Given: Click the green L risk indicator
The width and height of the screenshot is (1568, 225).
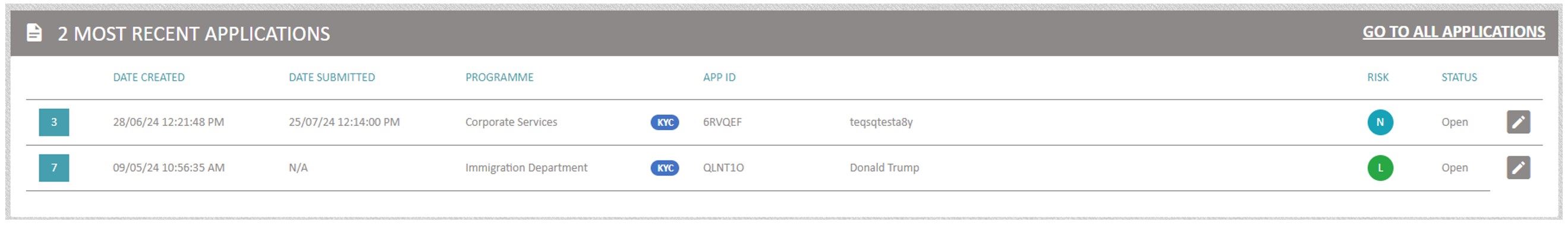Looking at the screenshot, I should tap(1380, 168).
